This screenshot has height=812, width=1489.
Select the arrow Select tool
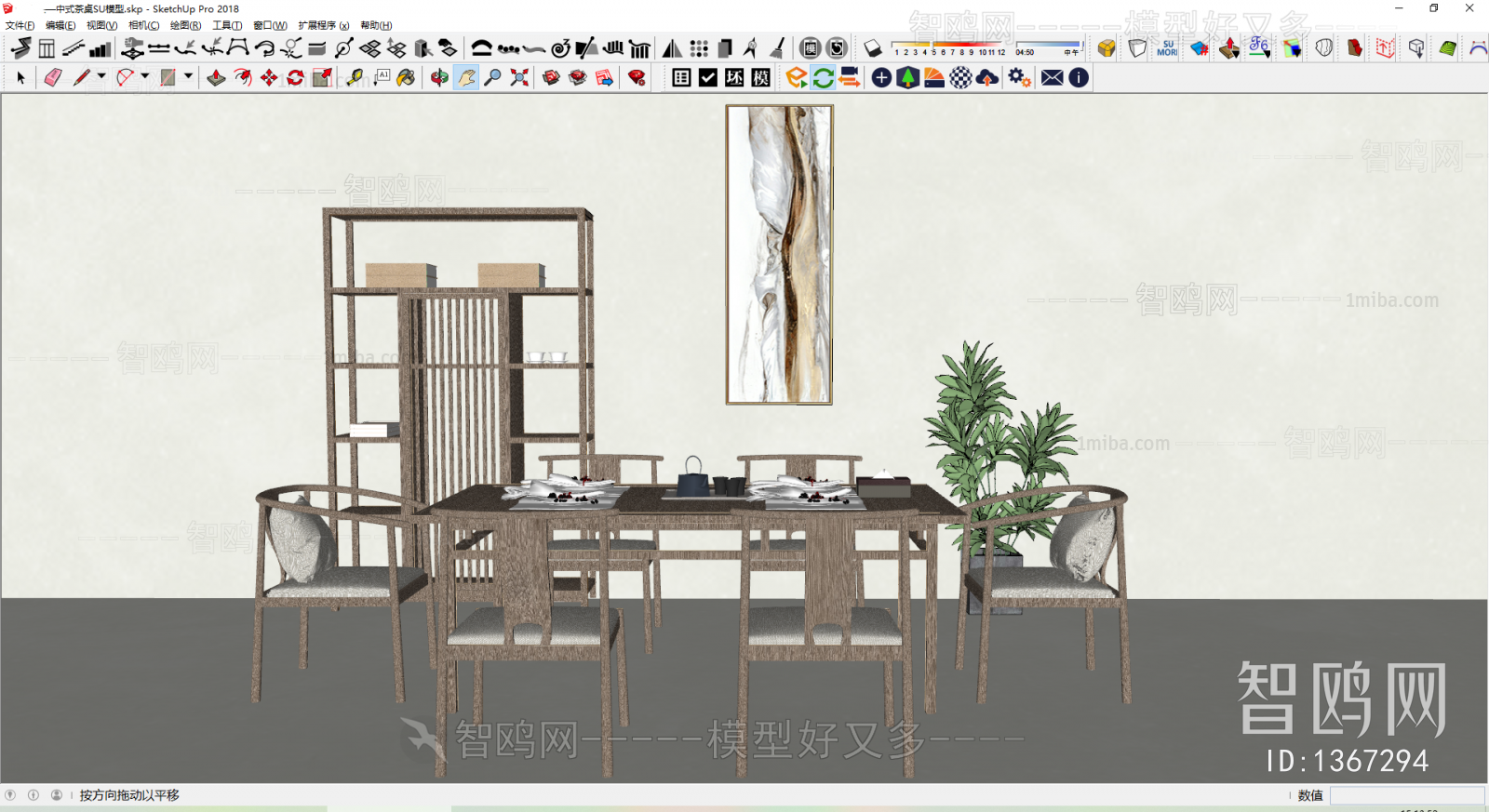click(x=20, y=78)
